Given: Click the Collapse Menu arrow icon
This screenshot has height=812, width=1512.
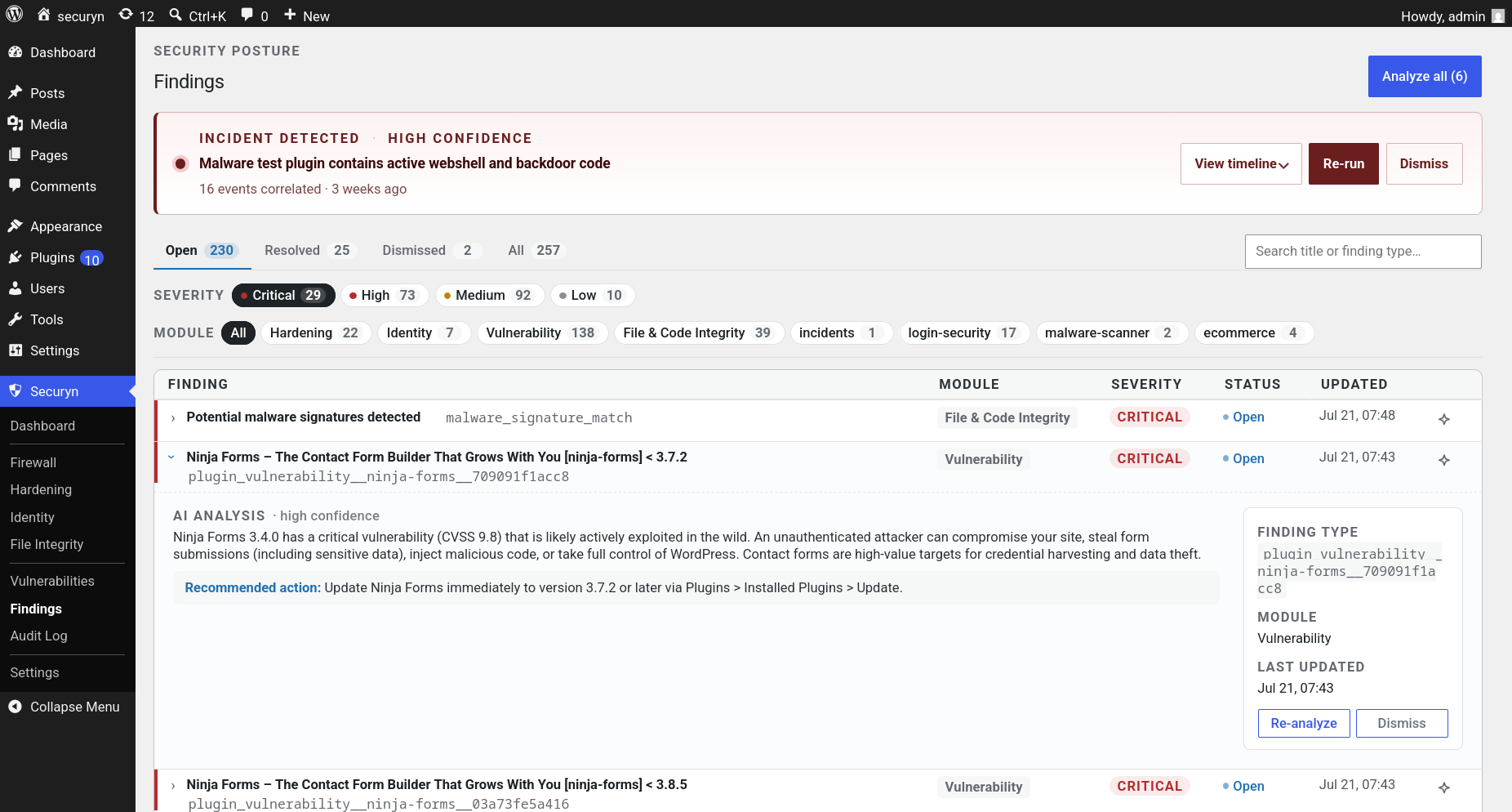Looking at the screenshot, I should point(15,707).
